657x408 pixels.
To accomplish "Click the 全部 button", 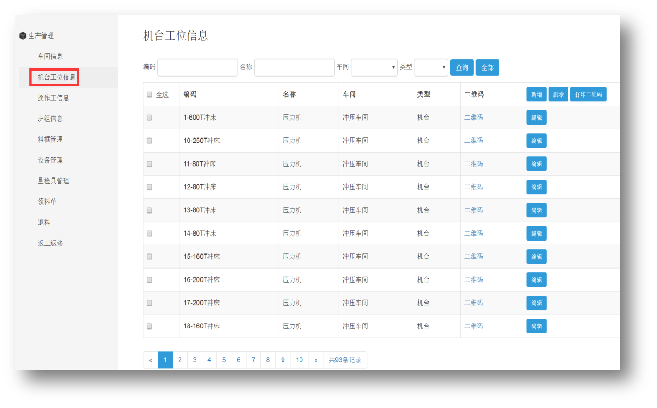I will point(487,67).
